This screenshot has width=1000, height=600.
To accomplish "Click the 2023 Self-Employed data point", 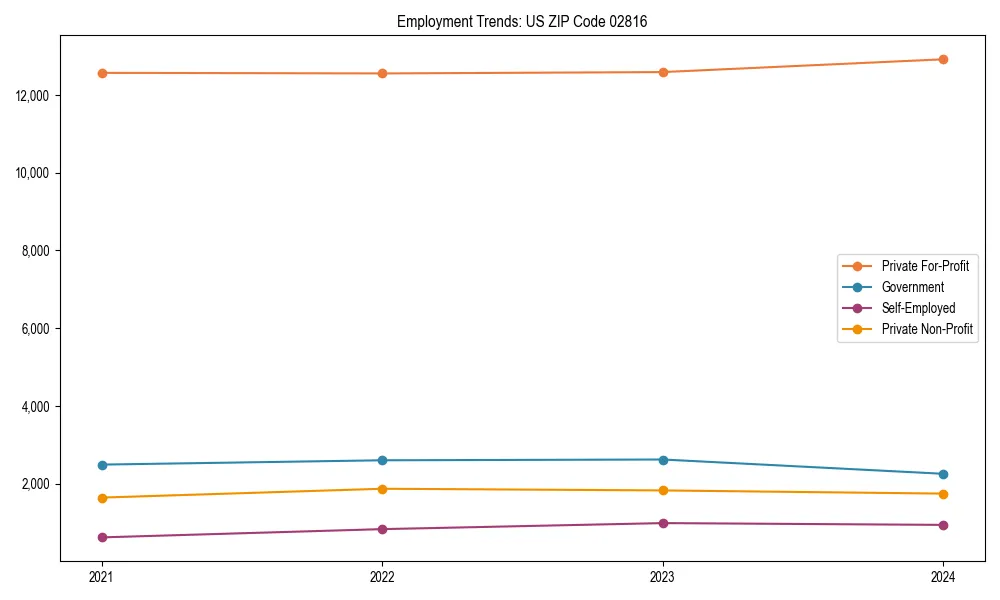I will click(661, 522).
